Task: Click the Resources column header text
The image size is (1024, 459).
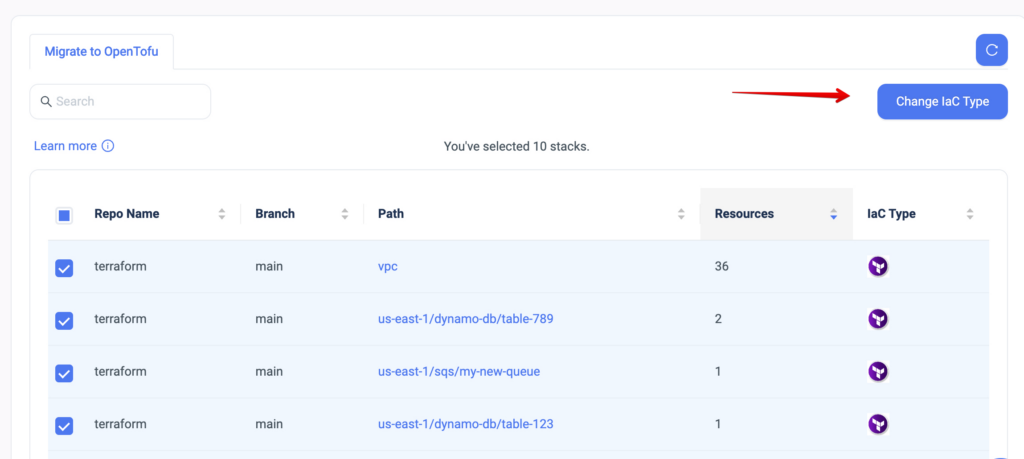Action: pyautogui.click(x=744, y=214)
